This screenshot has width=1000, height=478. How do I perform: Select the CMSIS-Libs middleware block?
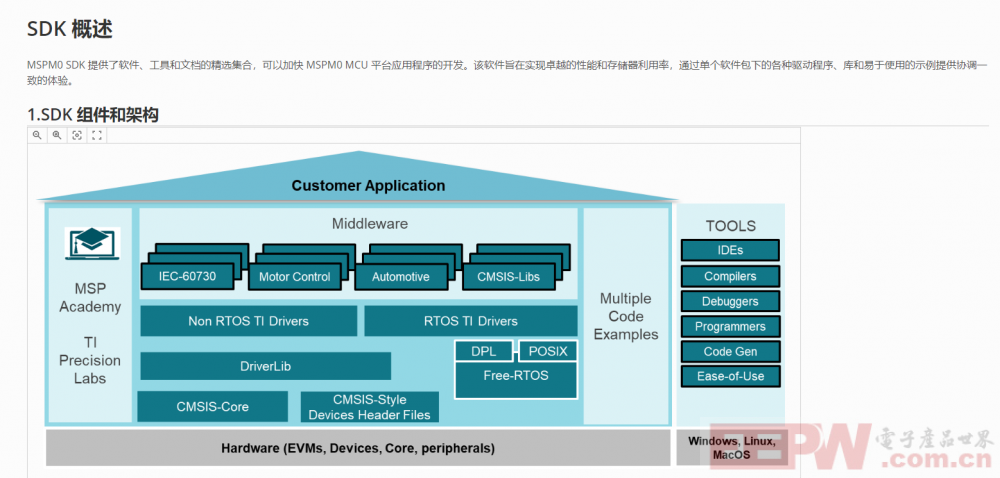coord(508,277)
